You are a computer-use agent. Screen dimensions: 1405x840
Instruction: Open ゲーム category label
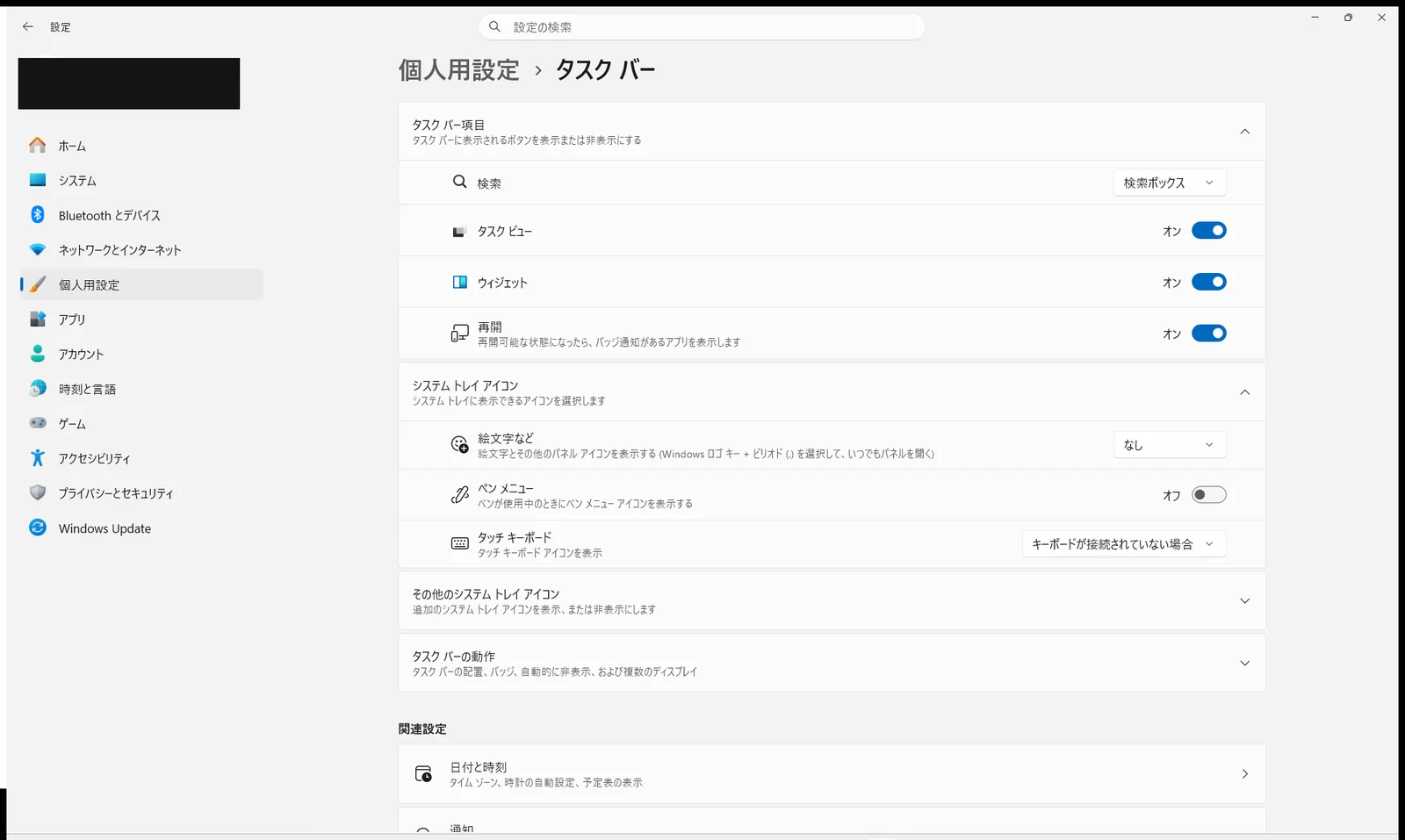tap(72, 424)
